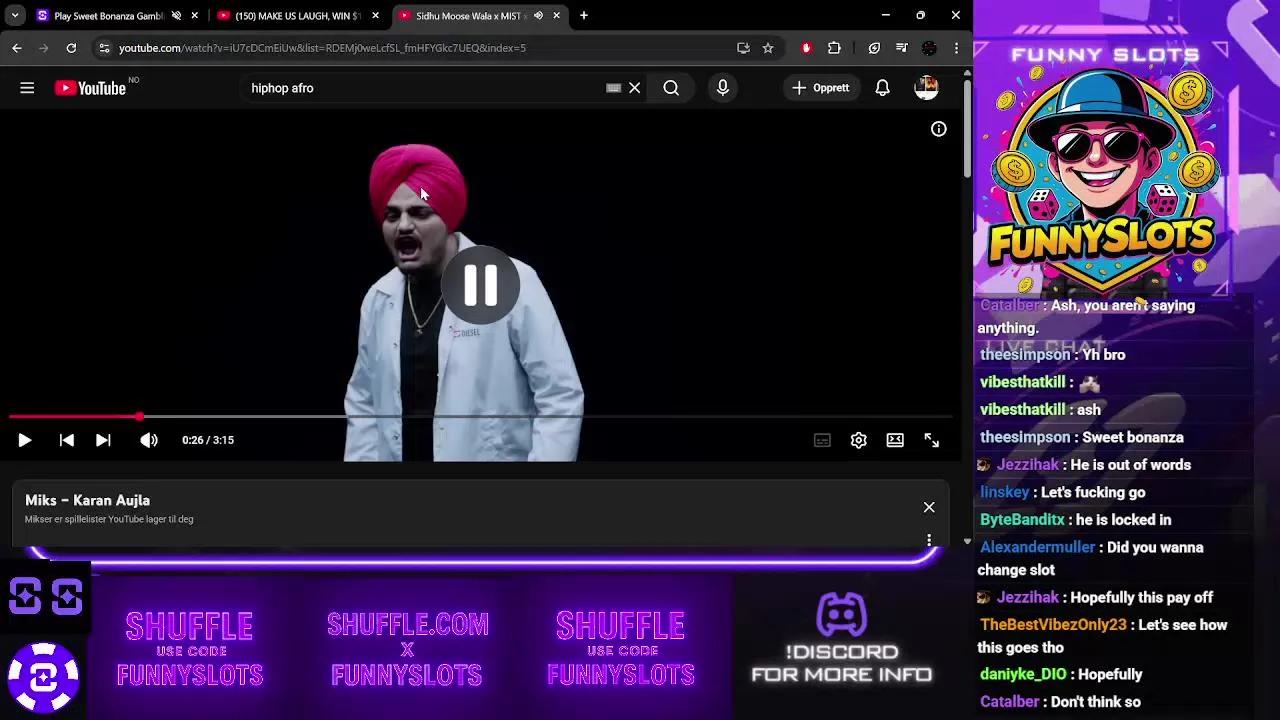Toggle video playback with the play button
Screen dimensions: 1280x720
[x=24, y=440]
